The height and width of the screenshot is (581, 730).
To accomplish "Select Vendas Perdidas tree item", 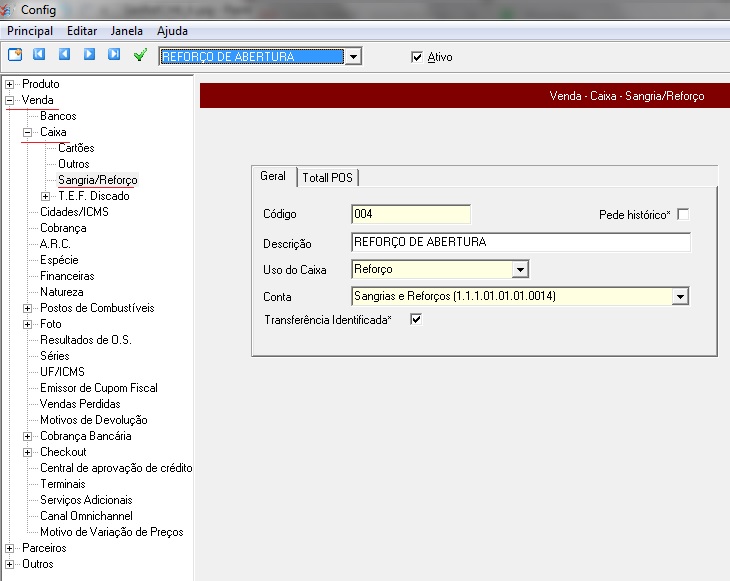I will 80,404.
